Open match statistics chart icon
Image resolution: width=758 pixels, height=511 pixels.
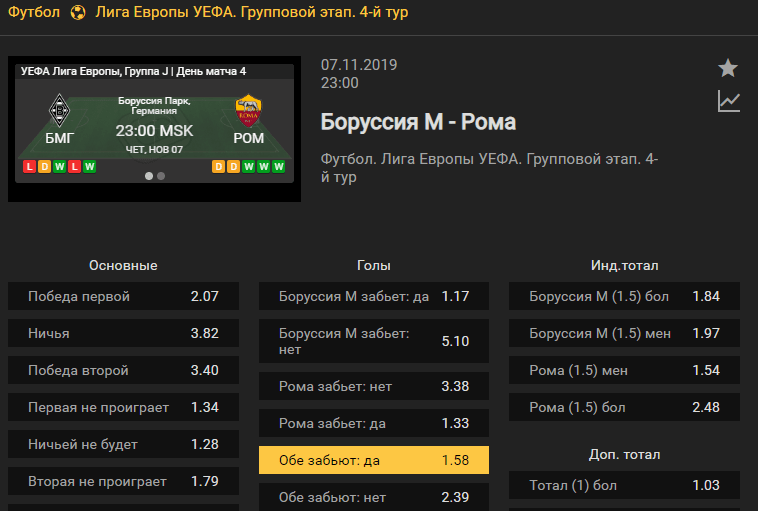[729, 101]
